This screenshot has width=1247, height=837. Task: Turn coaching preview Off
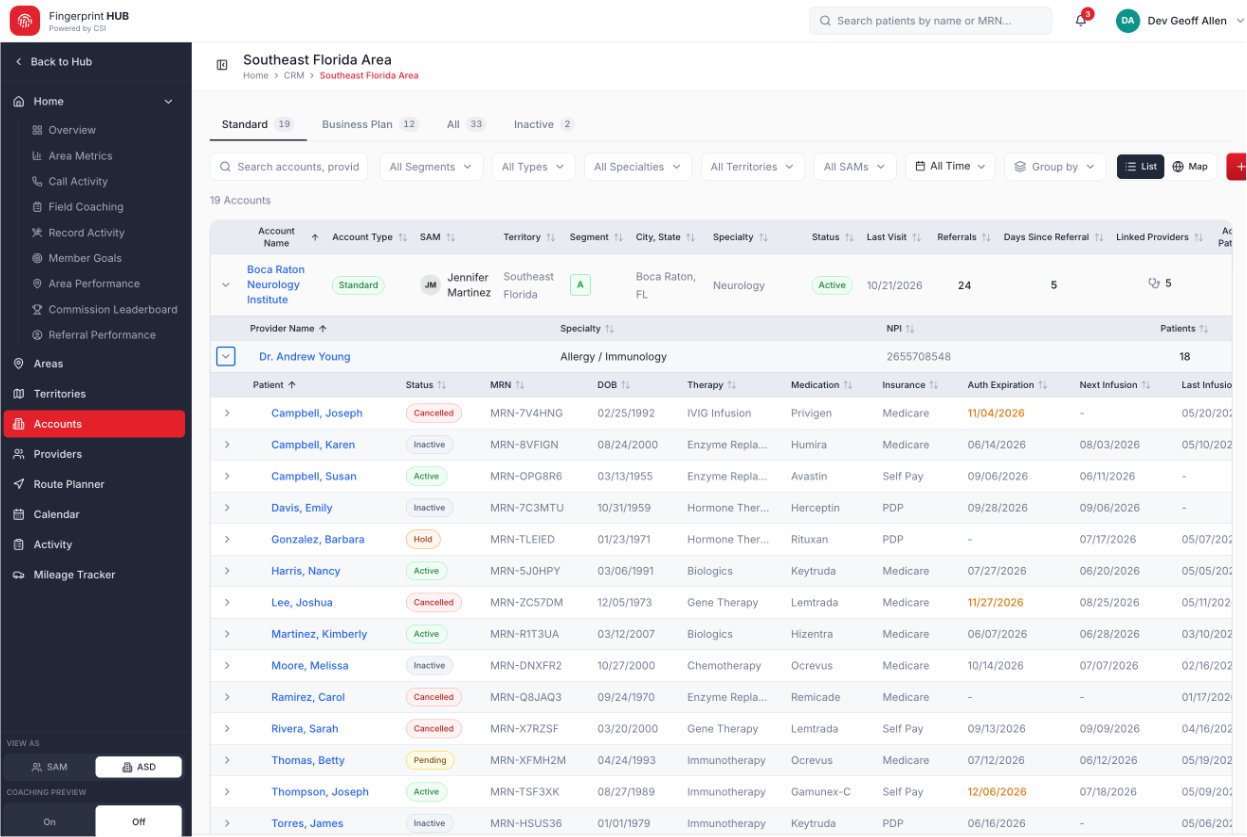coord(139,822)
